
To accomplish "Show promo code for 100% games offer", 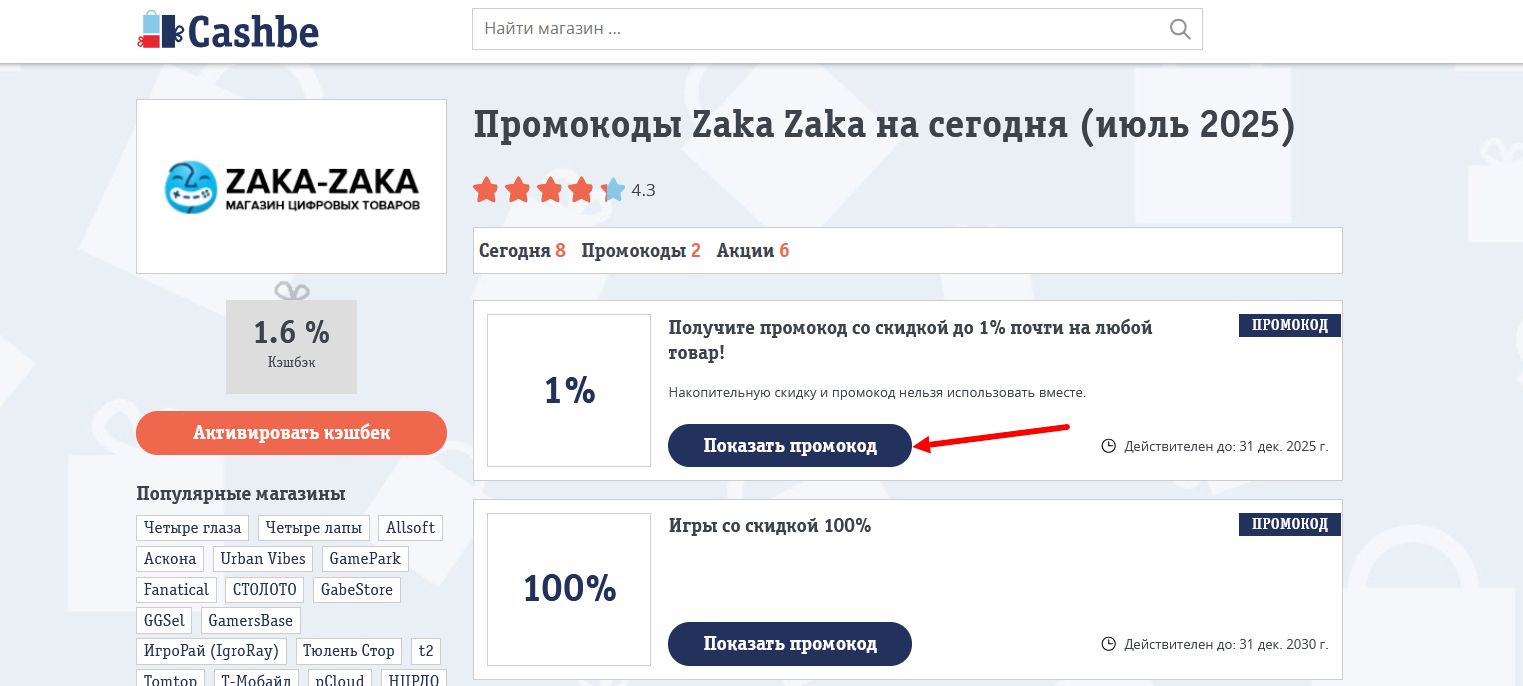I will coord(790,644).
